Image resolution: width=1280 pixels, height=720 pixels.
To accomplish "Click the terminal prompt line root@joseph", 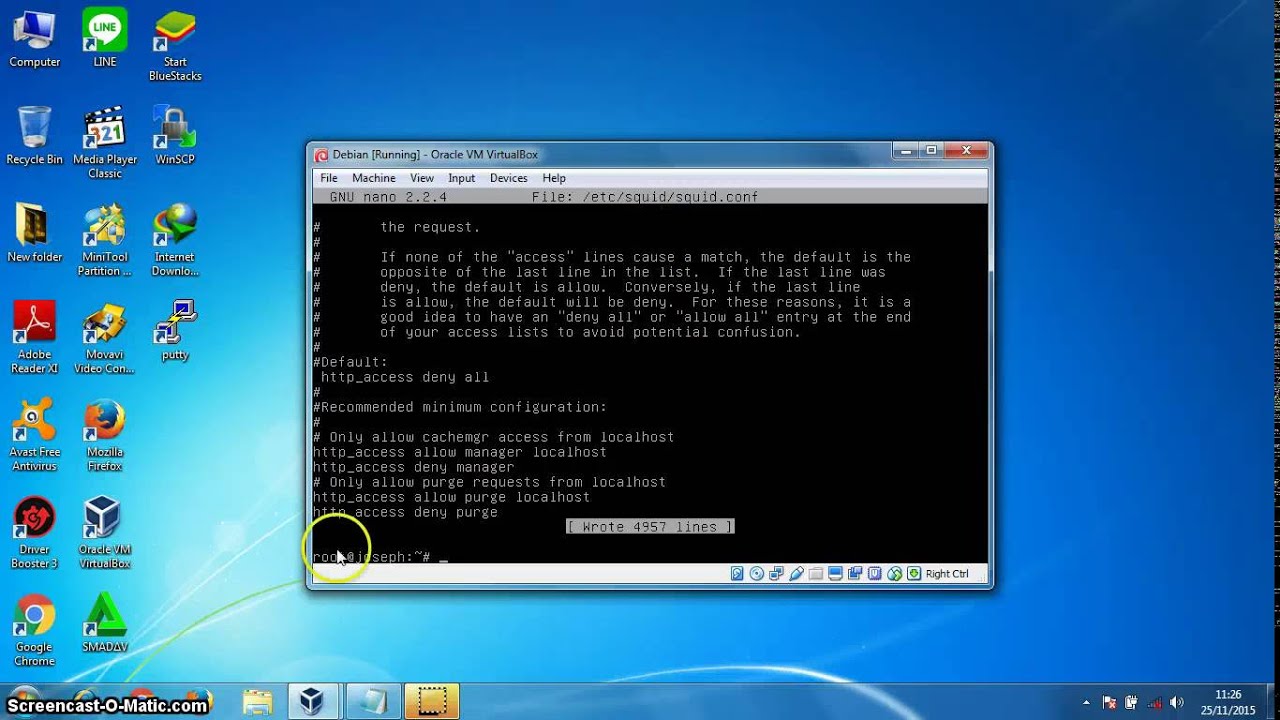I will tap(380, 557).
